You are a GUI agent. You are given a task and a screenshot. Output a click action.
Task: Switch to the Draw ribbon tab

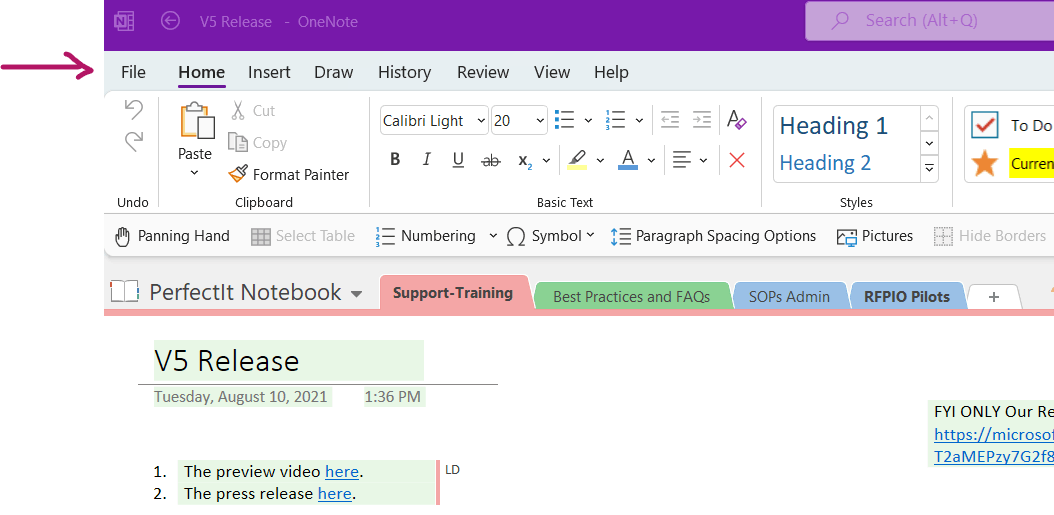click(x=333, y=72)
